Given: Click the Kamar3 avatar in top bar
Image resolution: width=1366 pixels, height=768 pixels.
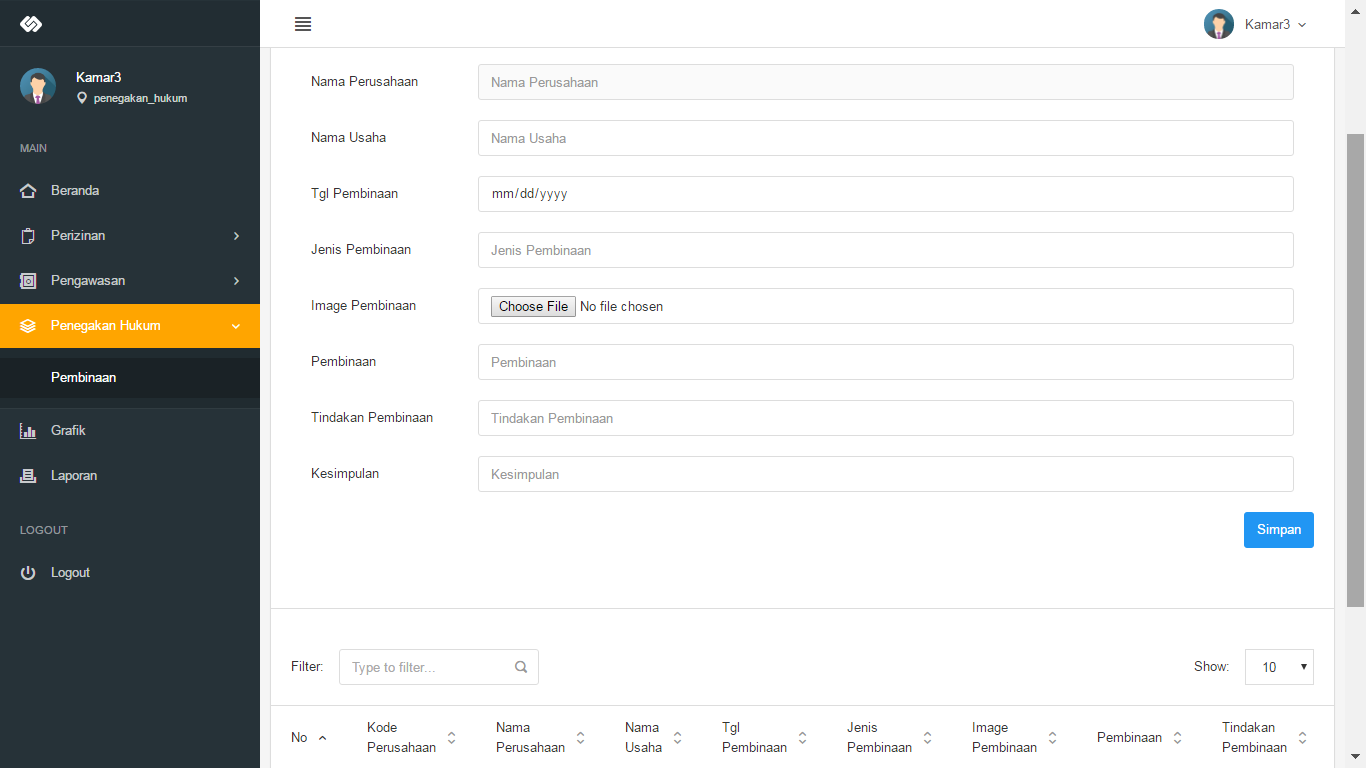Looking at the screenshot, I should [1218, 24].
